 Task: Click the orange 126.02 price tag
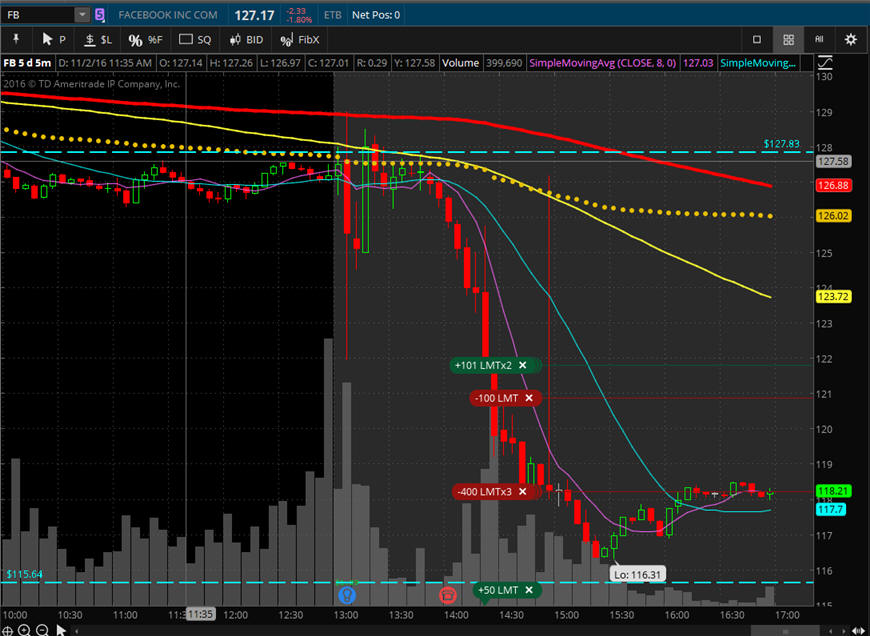click(833, 216)
